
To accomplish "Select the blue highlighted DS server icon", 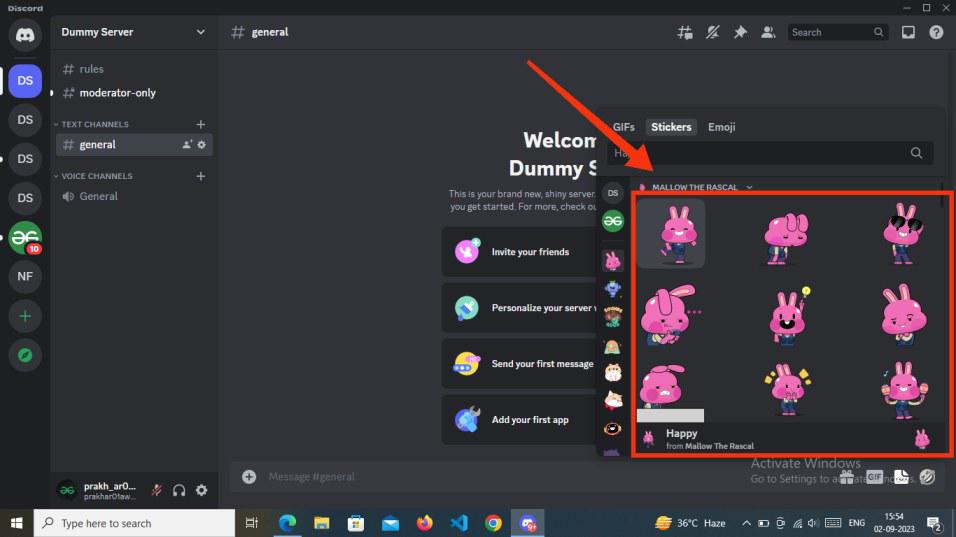I will pyautogui.click(x=25, y=80).
